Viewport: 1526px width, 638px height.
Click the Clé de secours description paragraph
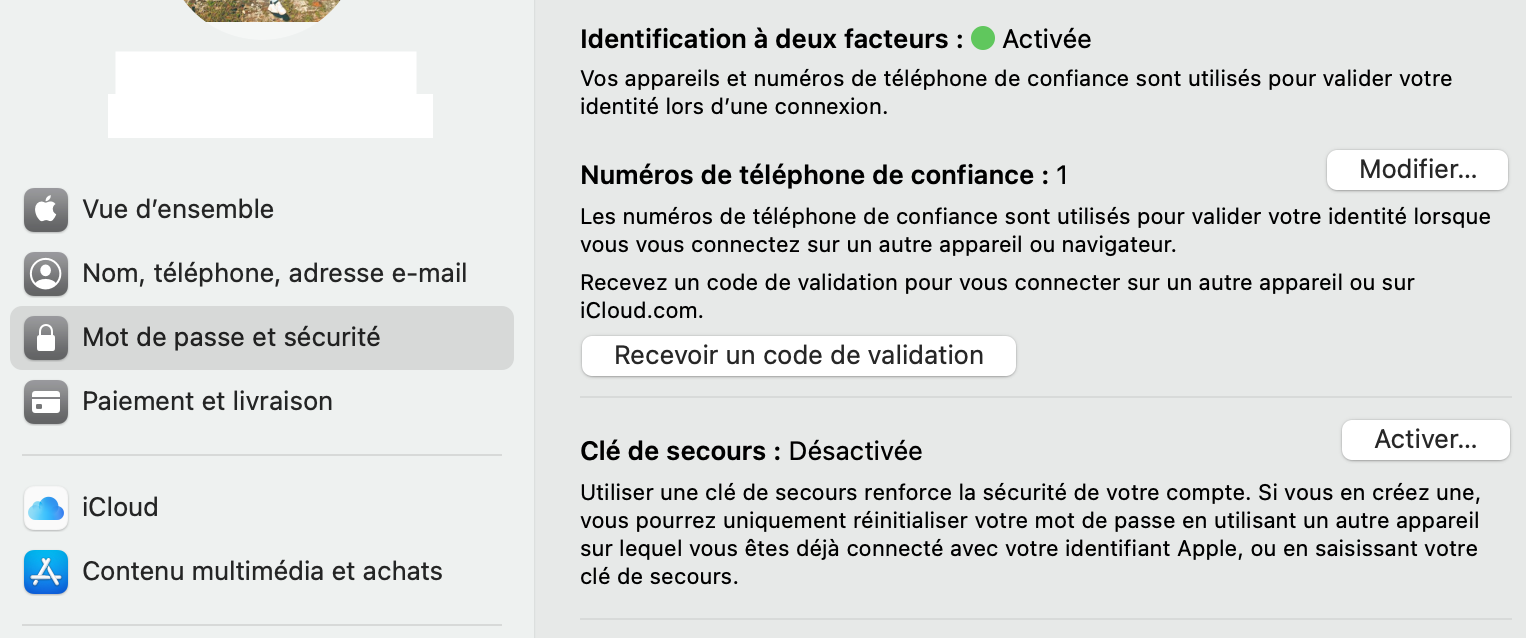pyautogui.click(x=1029, y=535)
